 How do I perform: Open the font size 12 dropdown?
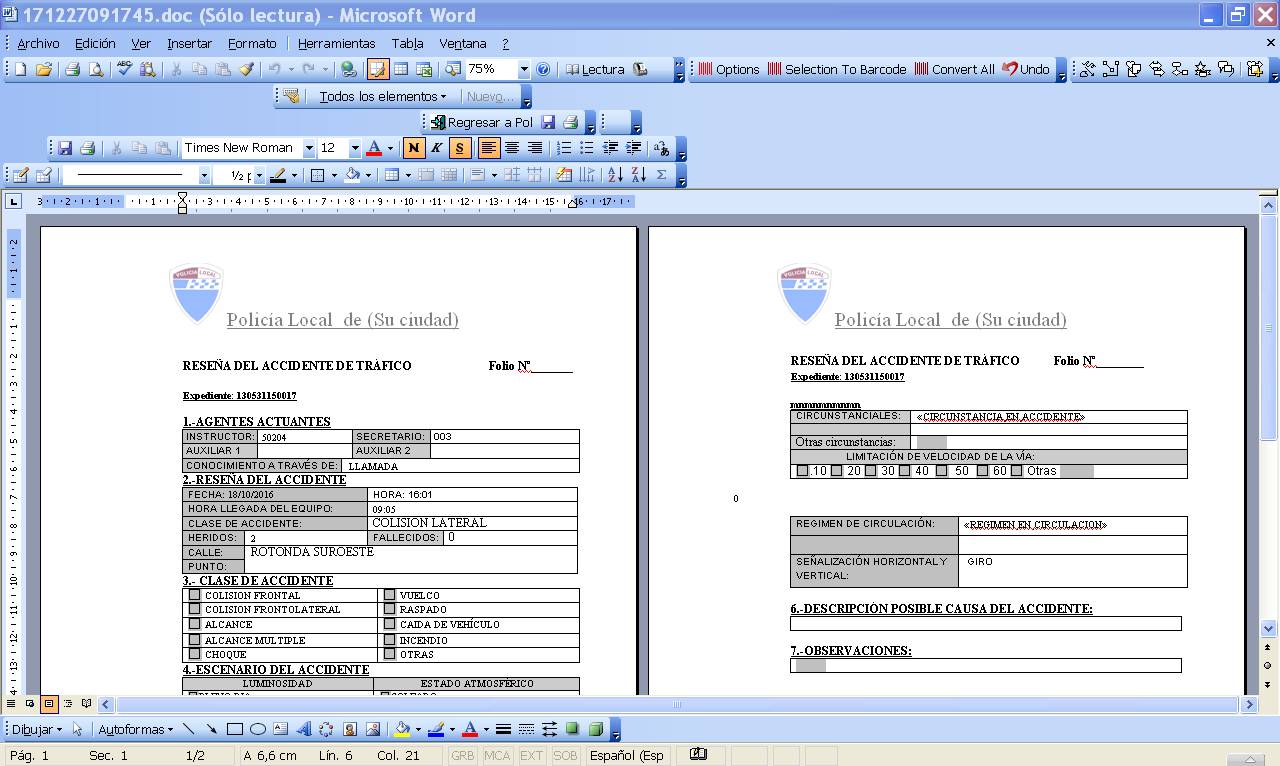(x=354, y=148)
